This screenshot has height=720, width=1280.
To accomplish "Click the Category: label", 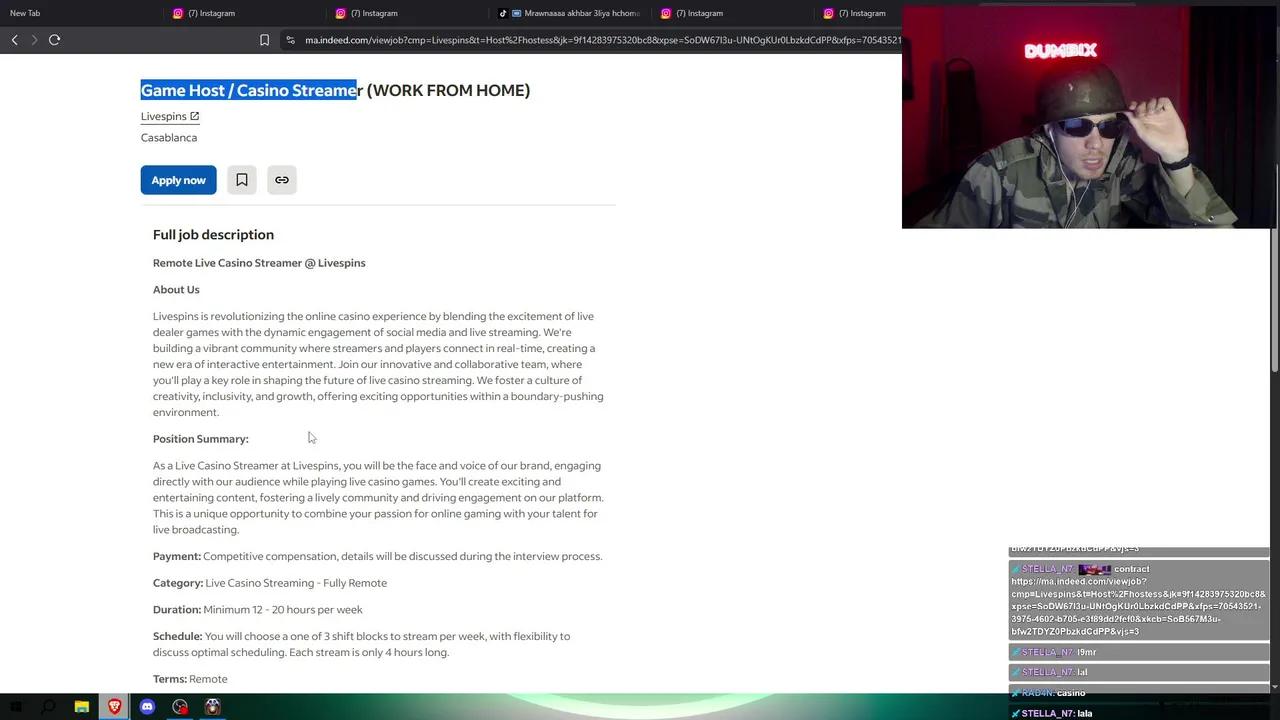I will [x=178, y=583].
